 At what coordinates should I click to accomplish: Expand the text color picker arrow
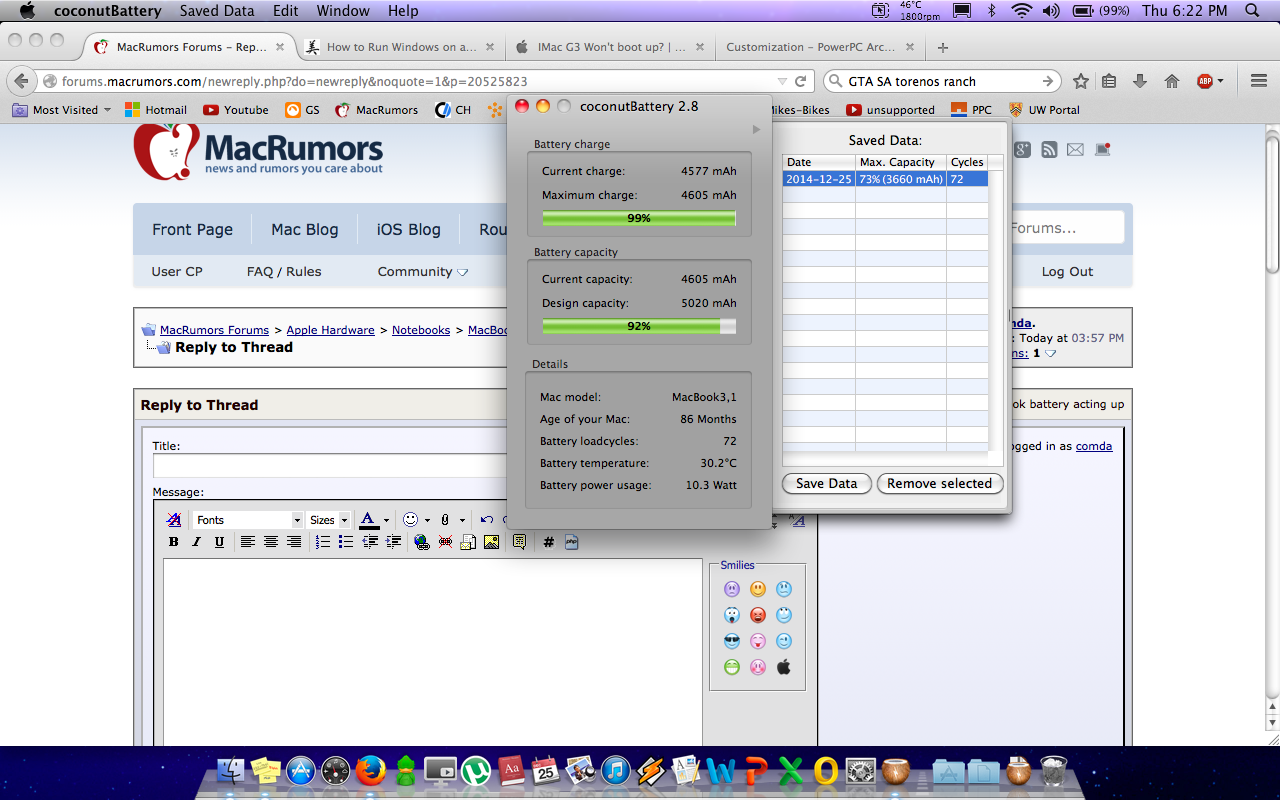pos(386,520)
